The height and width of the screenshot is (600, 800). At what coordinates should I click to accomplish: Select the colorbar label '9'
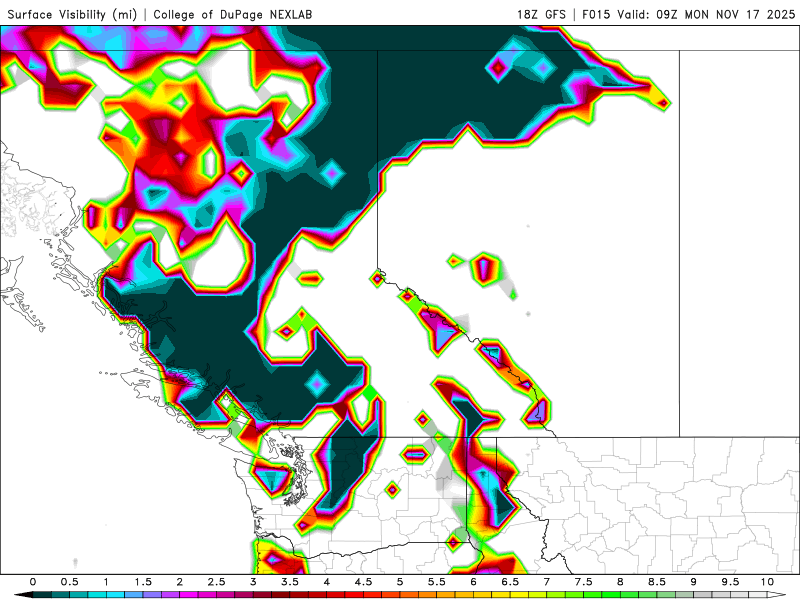tap(694, 582)
